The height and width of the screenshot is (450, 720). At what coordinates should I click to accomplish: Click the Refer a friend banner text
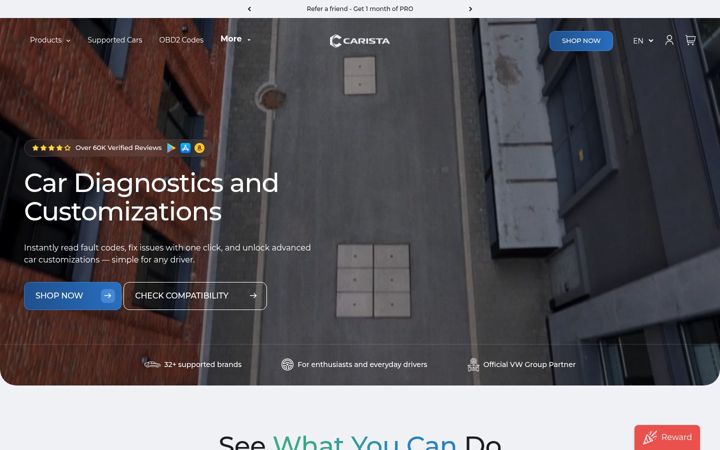(360, 9)
